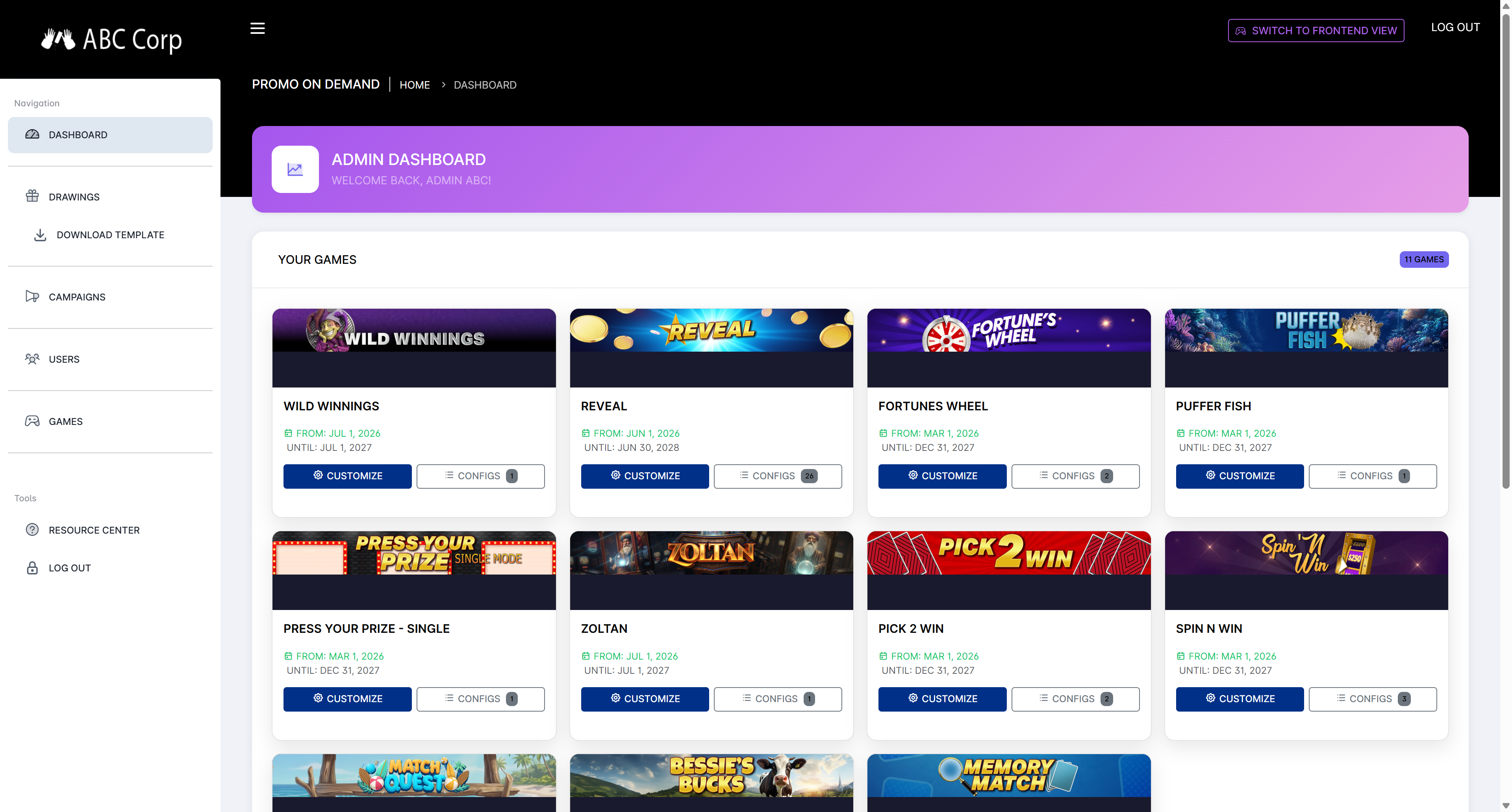1512x812 pixels.
Task: Toggle the hamburger menu icon
Action: 257,28
